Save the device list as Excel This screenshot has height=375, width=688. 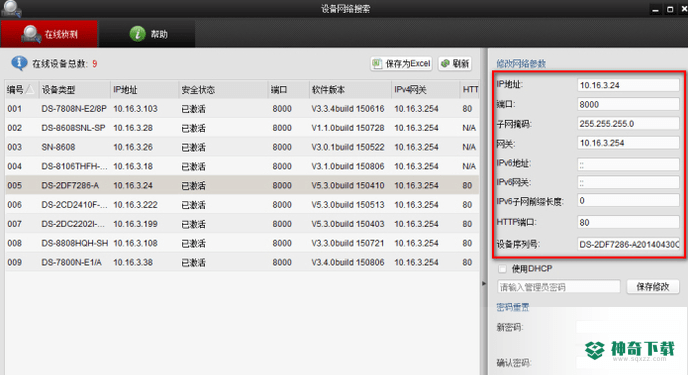tap(401, 64)
